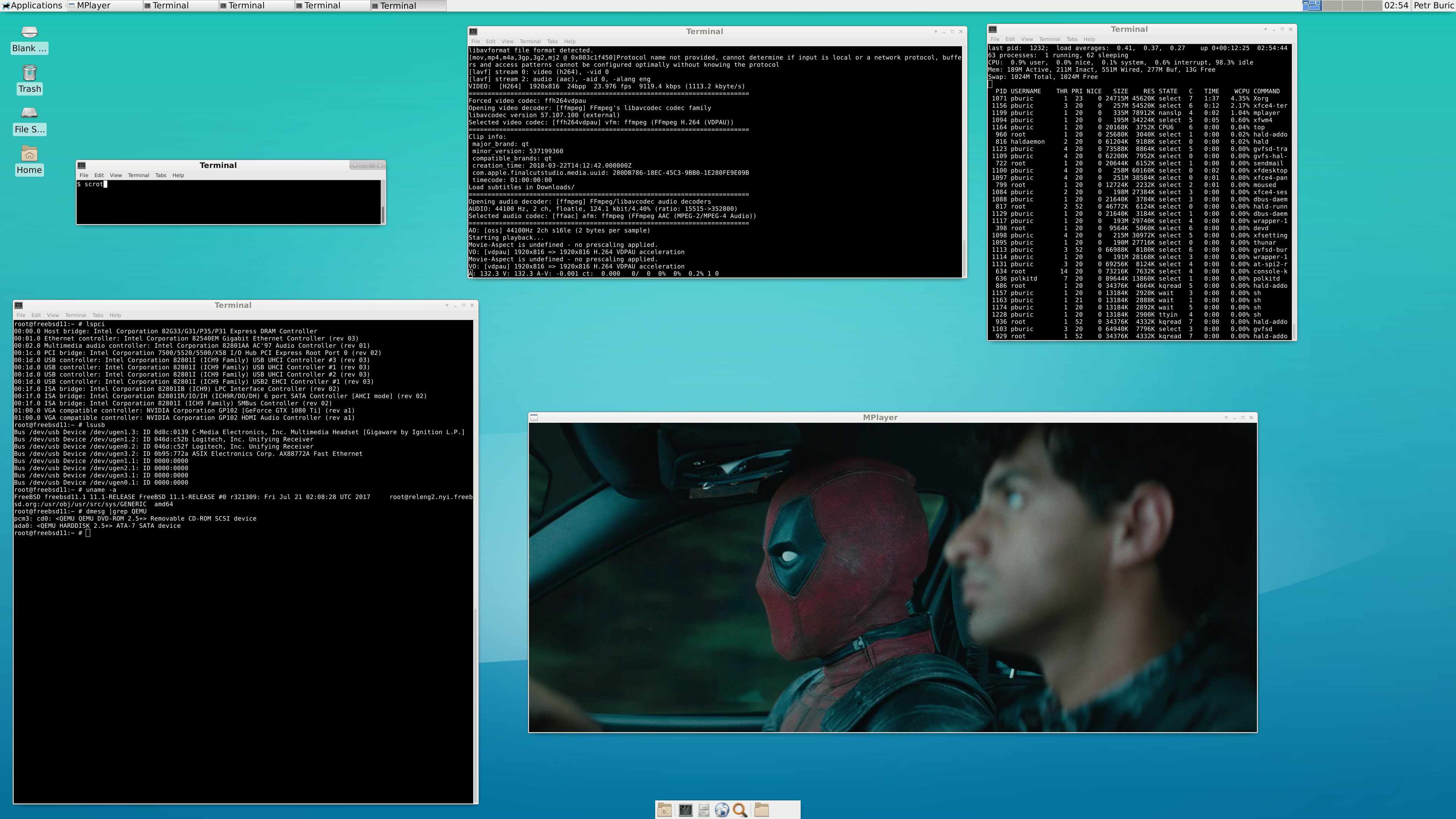Launch the Web Browser globe icon
Viewport: 1456px width, 819px height.
(x=722, y=810)
